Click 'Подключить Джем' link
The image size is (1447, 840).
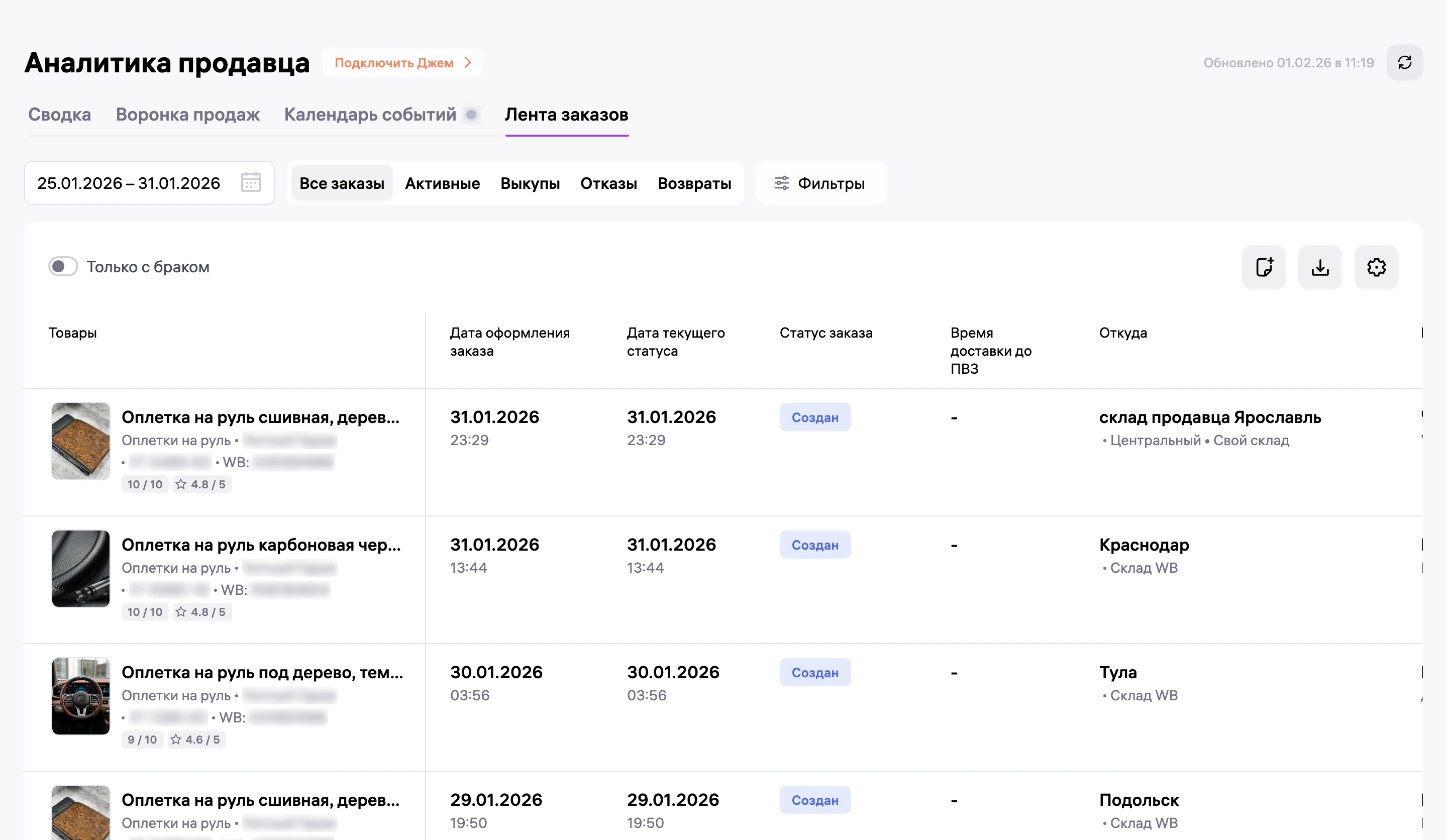[402, 63]
